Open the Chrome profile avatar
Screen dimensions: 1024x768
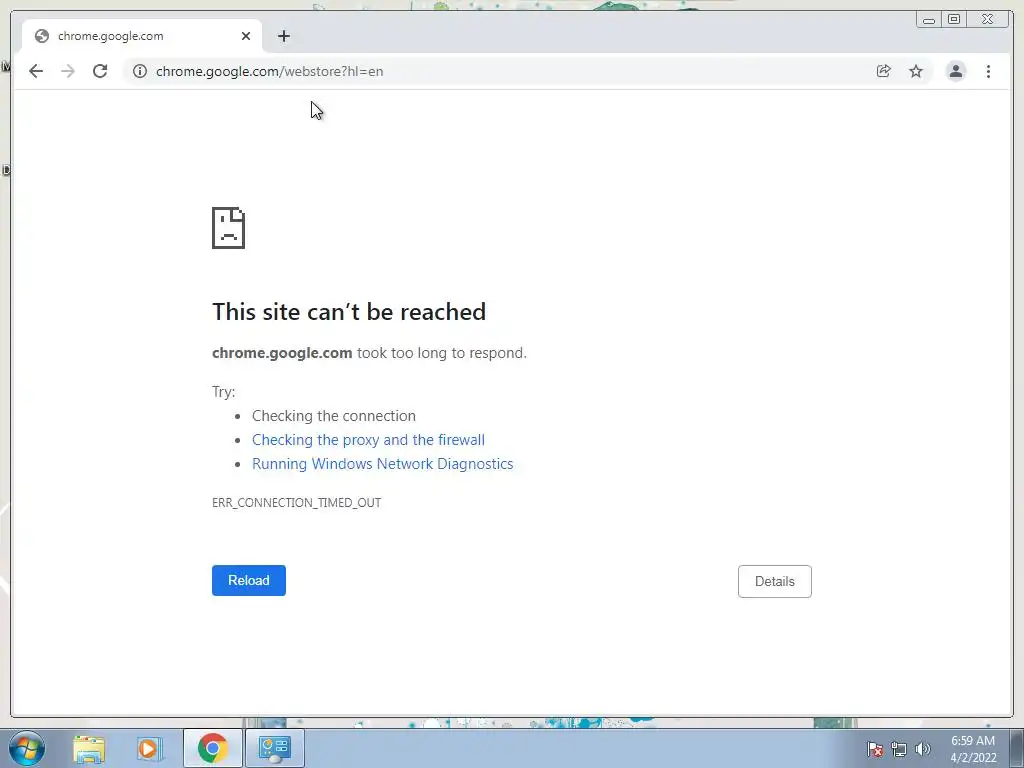pyautogui.click(x=955, y=71)
